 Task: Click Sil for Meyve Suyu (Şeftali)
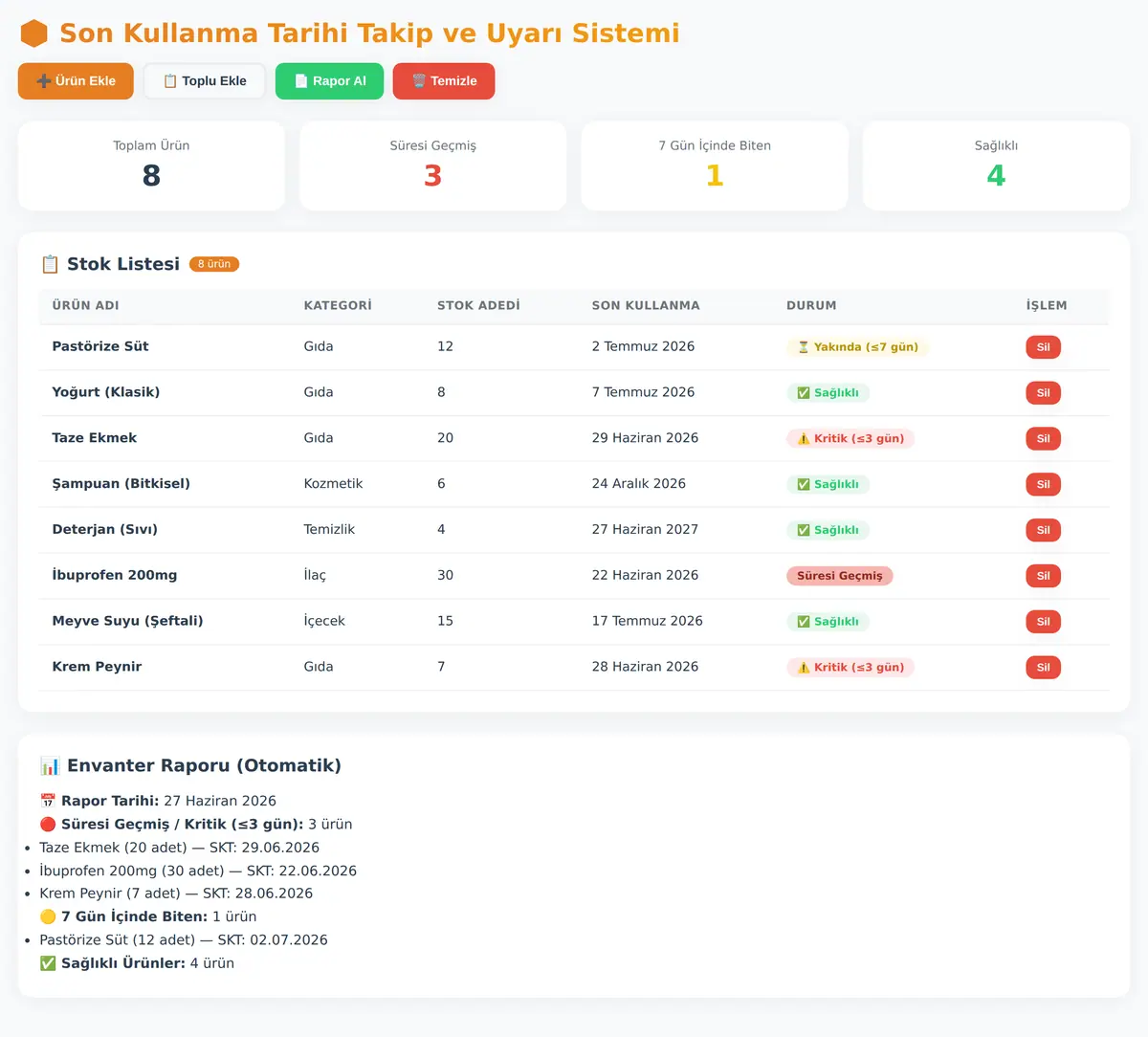pos(1043,622)
